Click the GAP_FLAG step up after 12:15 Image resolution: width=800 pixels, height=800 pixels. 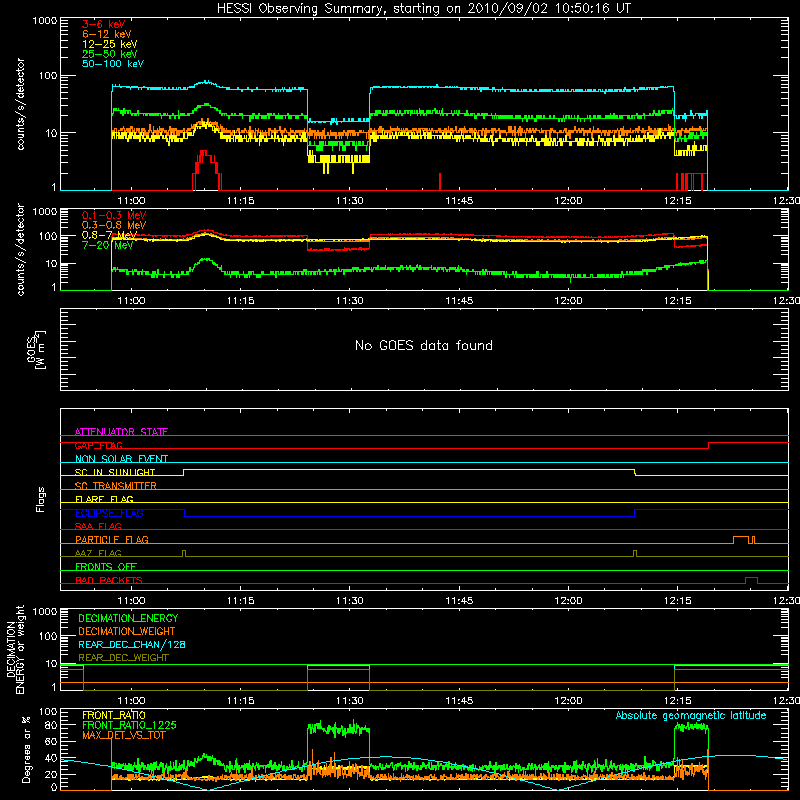(x=709, y=445)
